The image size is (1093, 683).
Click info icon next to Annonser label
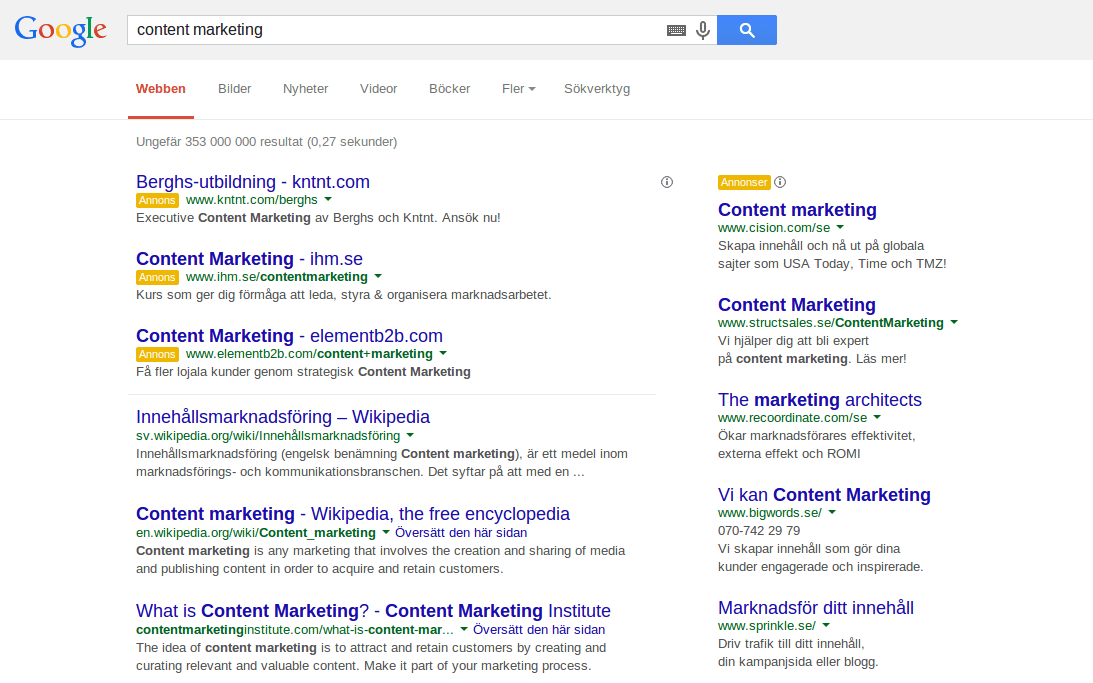(780, 182)
